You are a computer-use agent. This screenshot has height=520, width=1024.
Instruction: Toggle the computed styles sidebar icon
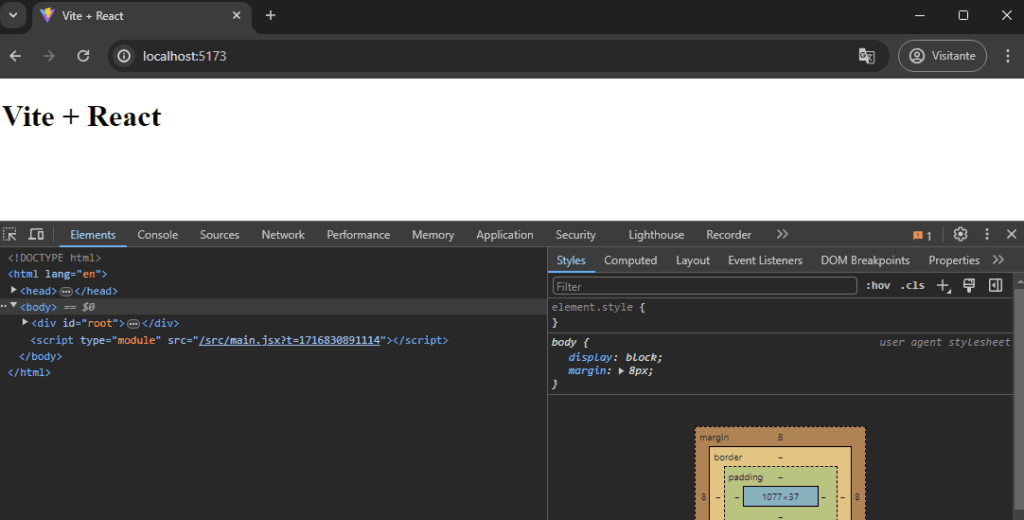pos(995,285)
